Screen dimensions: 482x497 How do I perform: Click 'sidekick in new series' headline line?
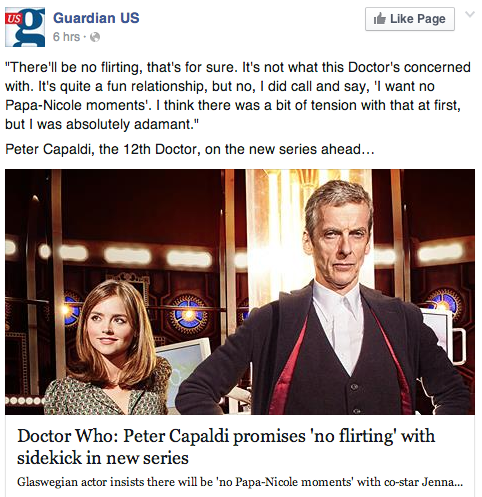click(x=103, y=458)
